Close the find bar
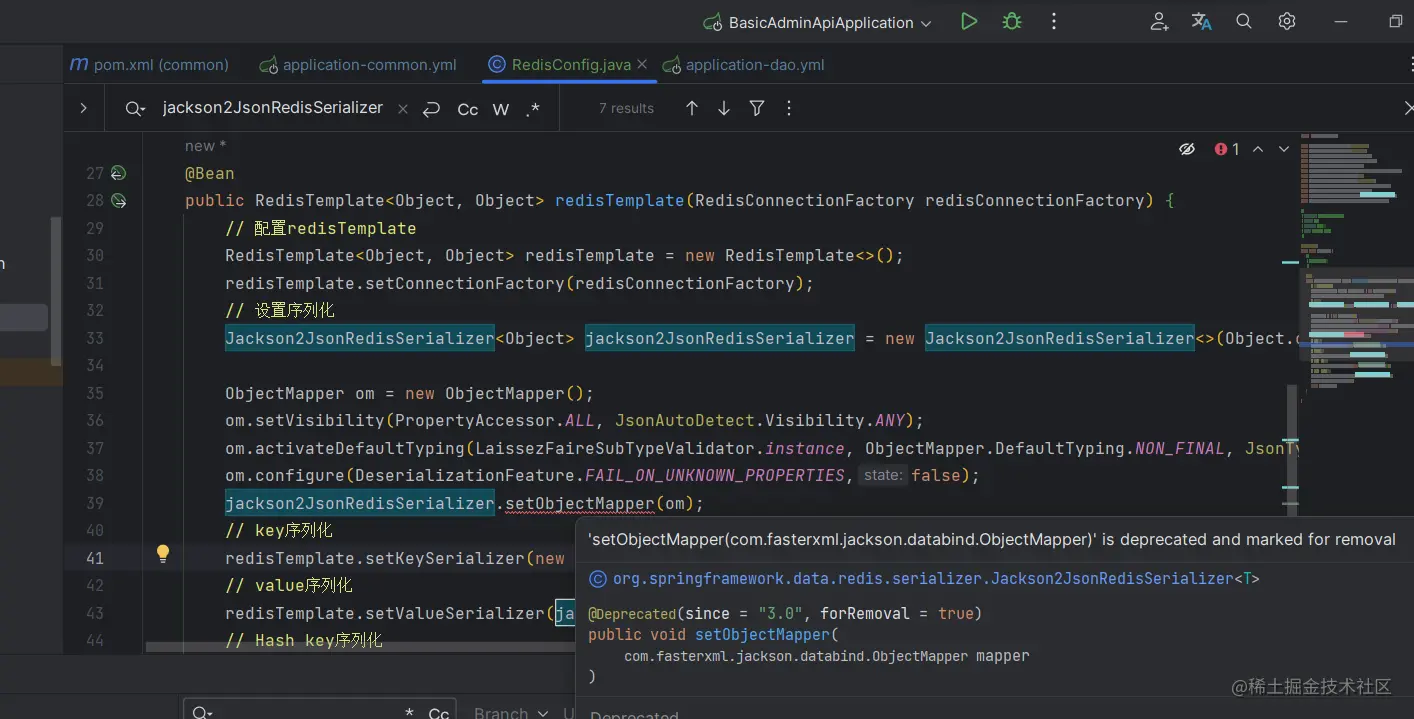Screen dimensions: 1414x719 [x=1408, y=108]
